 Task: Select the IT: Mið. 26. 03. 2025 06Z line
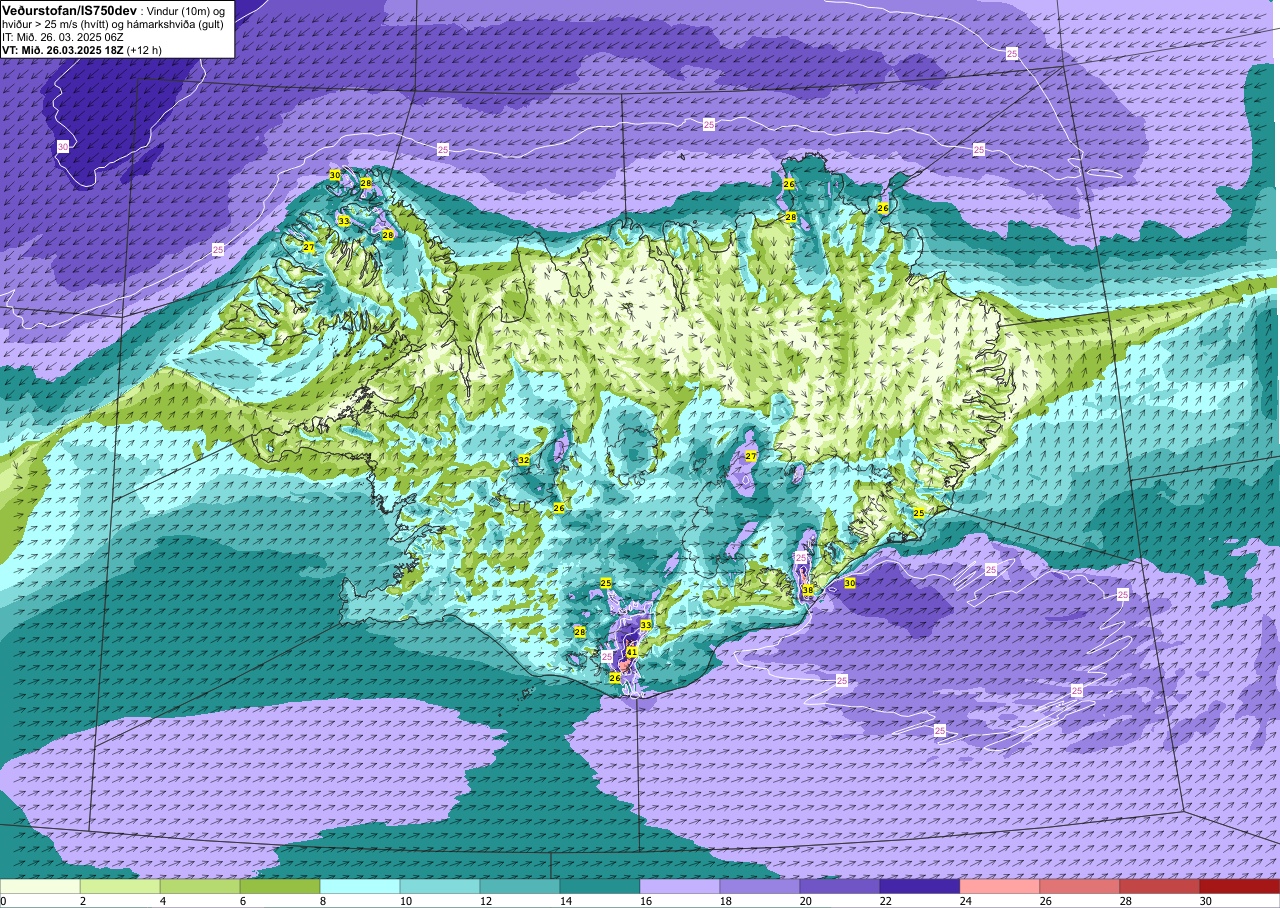pos(63,36)
